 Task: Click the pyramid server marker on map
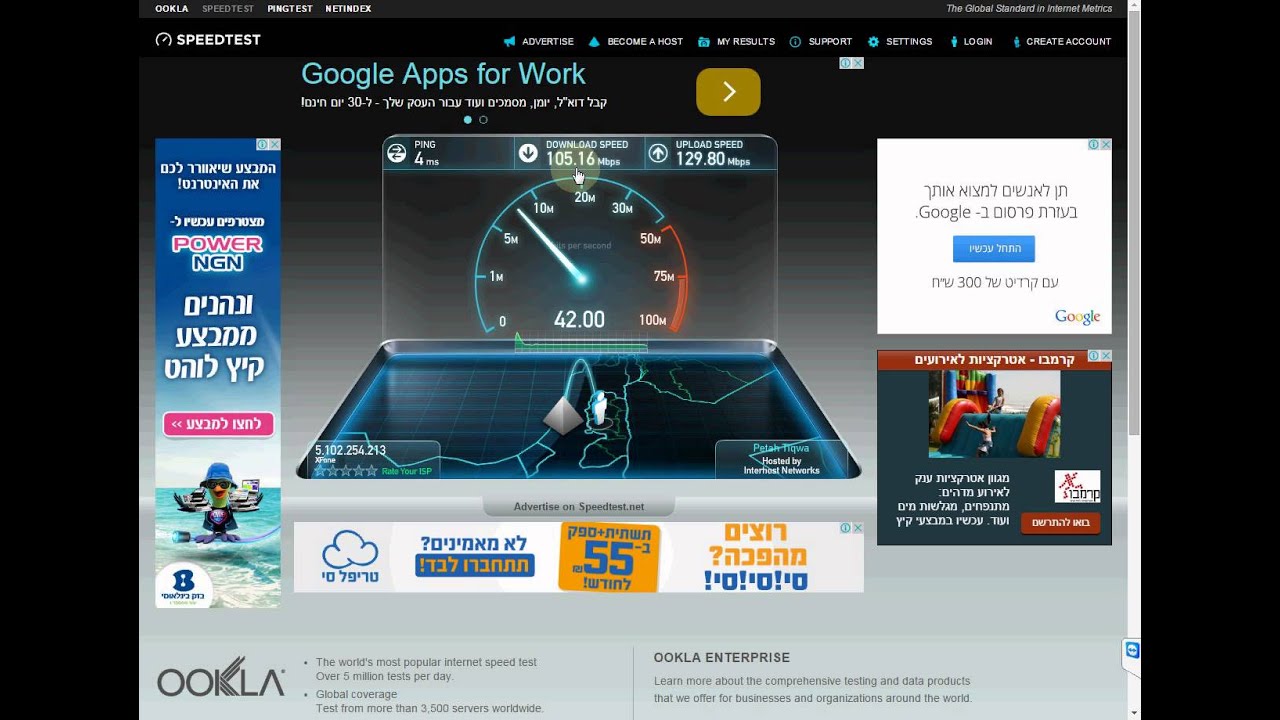(563, 415)
